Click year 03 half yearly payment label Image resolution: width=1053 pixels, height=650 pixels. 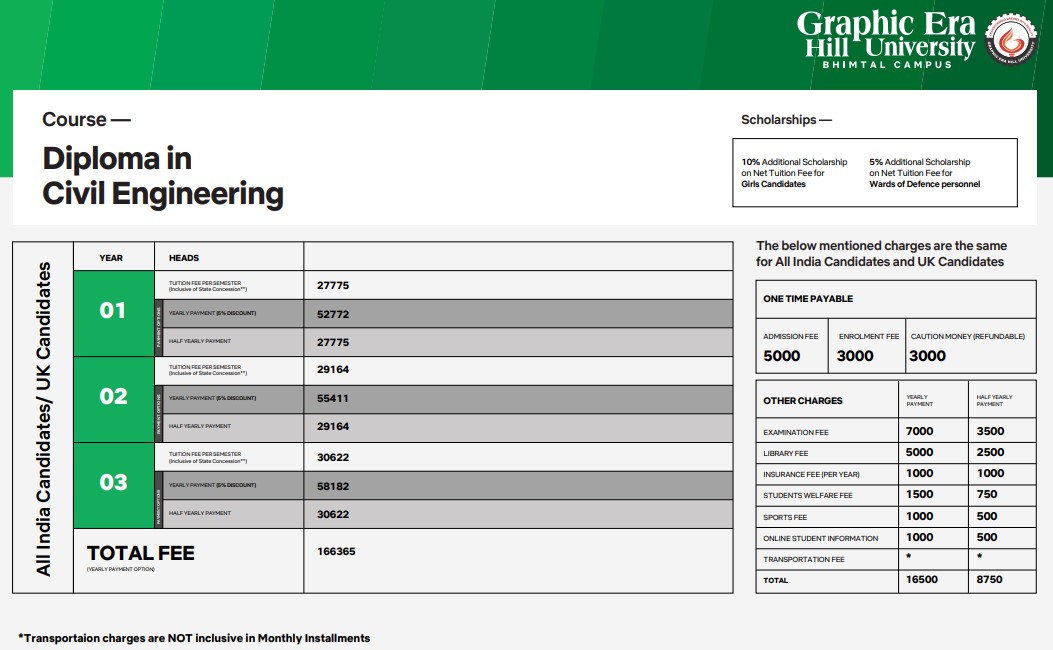(199, 513)
